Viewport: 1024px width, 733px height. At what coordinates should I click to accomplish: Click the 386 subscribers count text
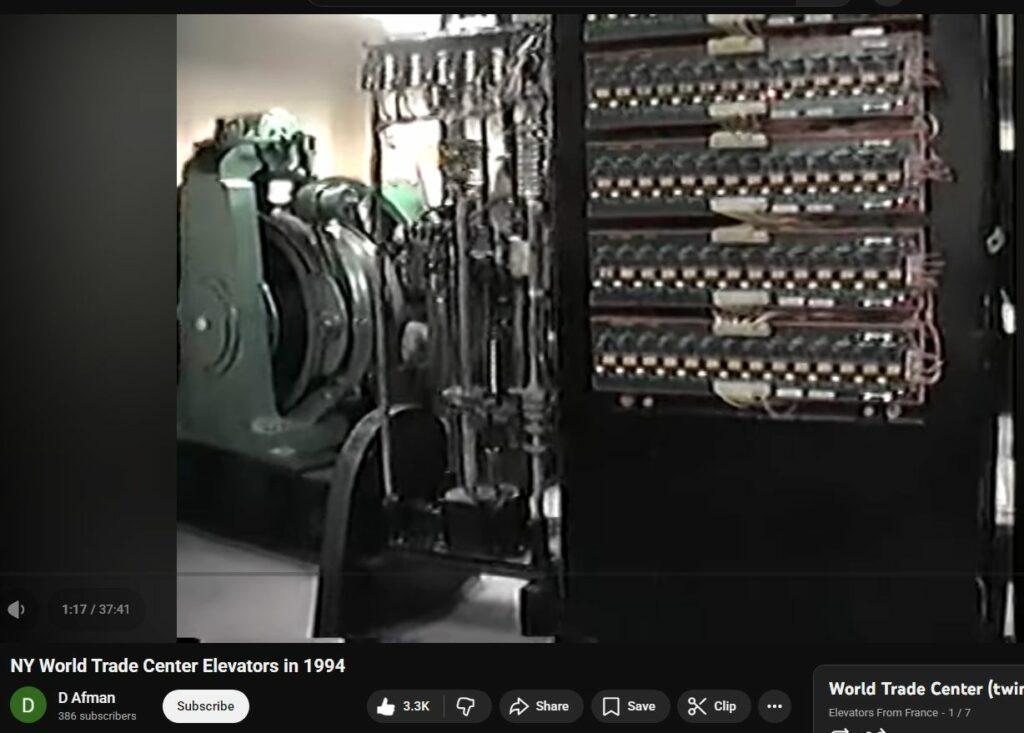[x=97, y=716]
